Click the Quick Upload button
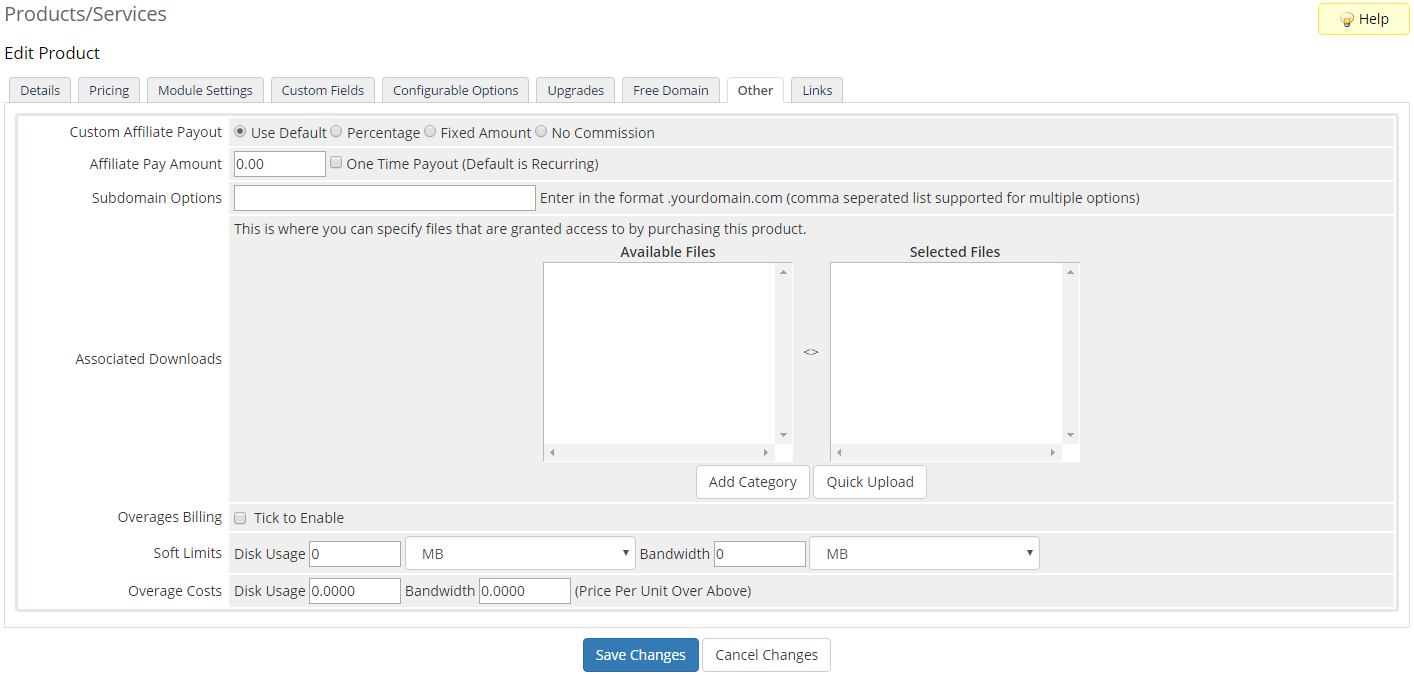This screenshot has height=675, width=1414. tap(870, 482)
